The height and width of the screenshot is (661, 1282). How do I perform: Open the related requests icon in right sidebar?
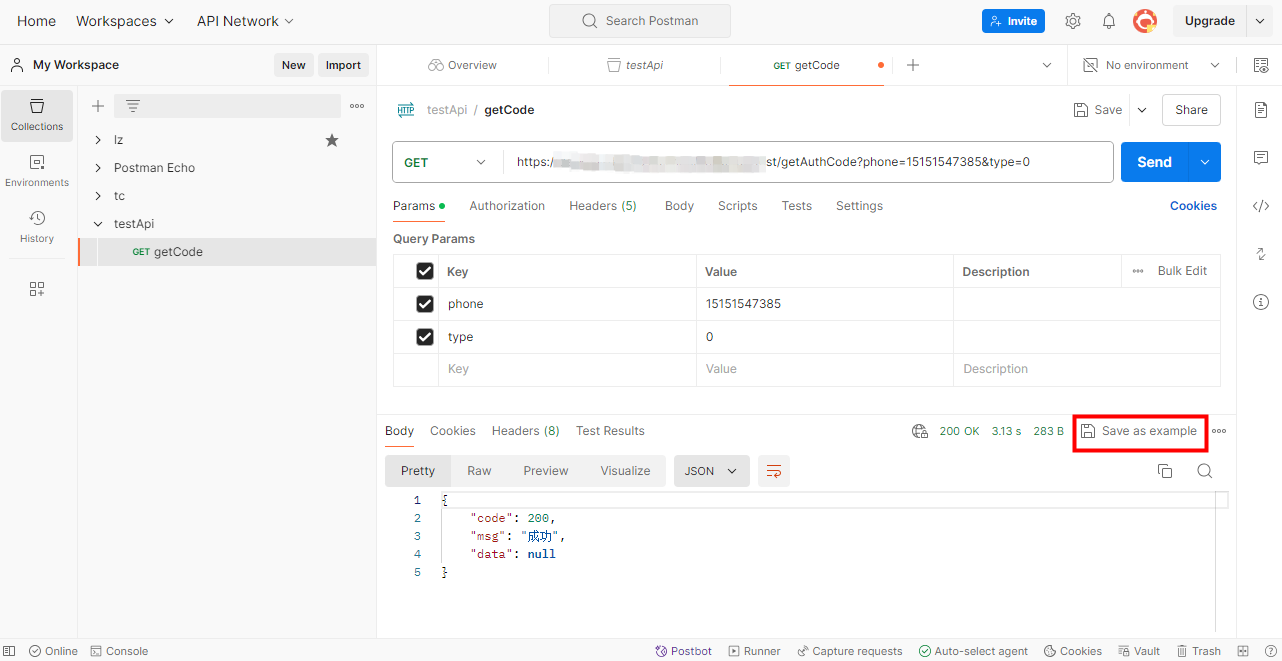click(x=1261, y=254)
